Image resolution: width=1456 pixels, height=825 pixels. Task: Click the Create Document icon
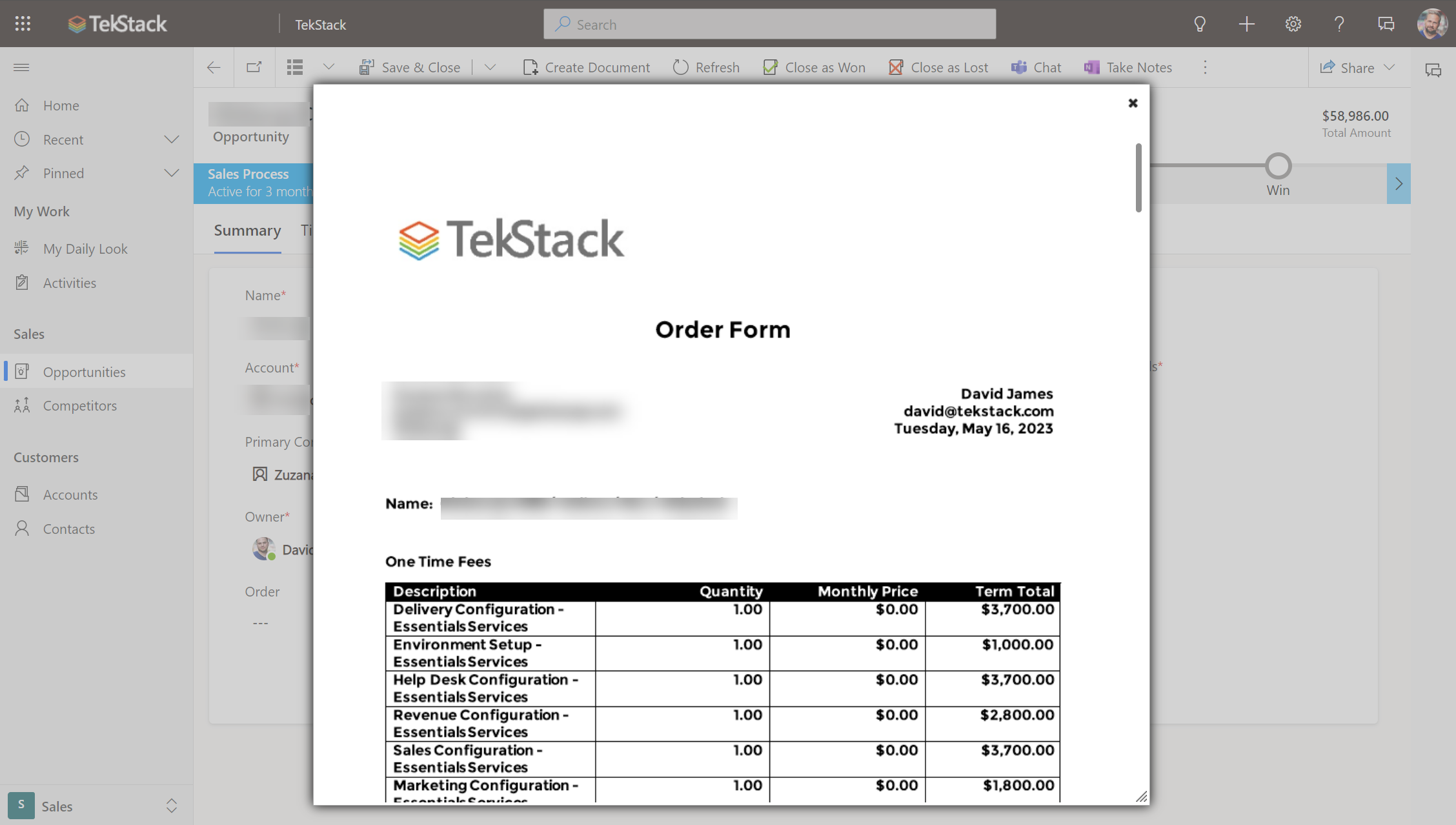(530, 67)
